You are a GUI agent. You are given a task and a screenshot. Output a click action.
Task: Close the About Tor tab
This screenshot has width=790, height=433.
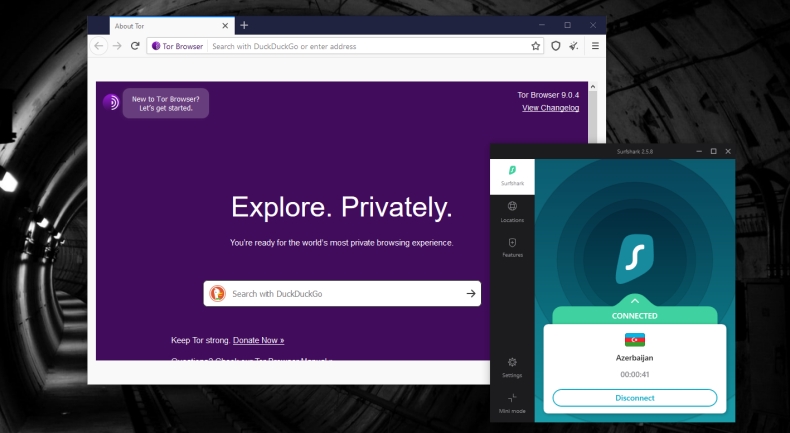225,25
